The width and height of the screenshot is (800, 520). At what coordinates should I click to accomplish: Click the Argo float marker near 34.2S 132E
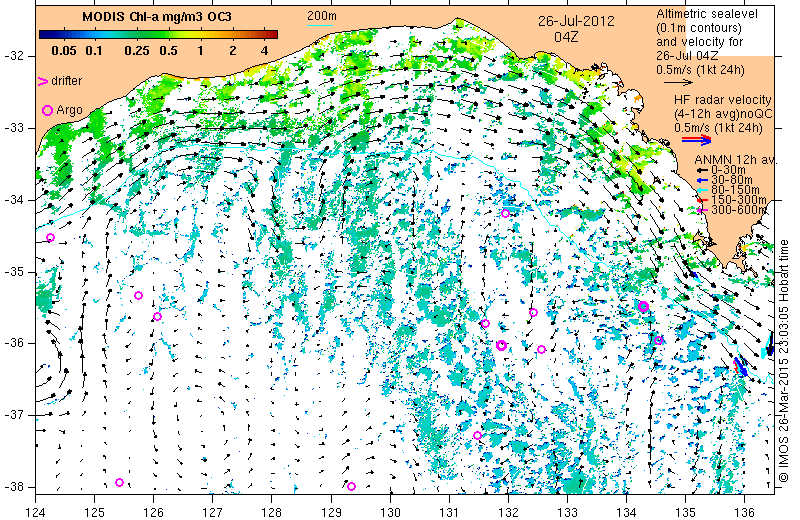coord(505,213)
